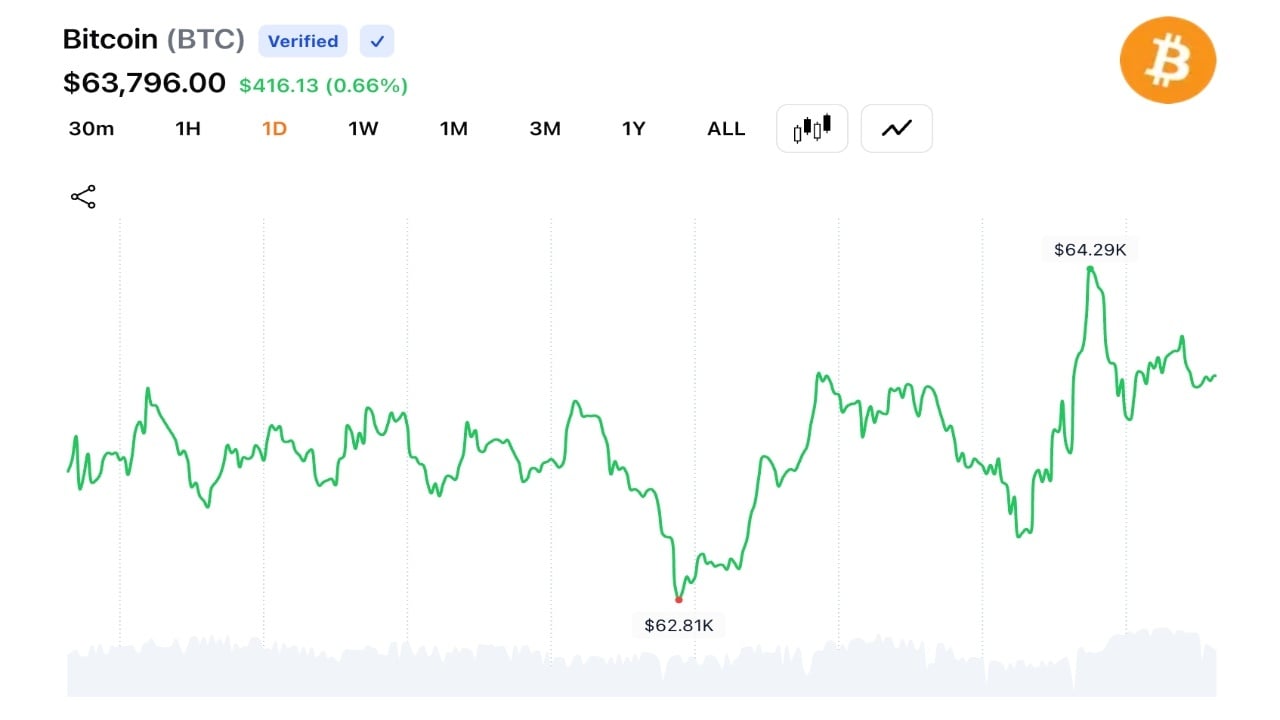The width and height of the screenshot is (1280, 720).
Task: Click the $63,796.00 current price
Action: pos(144,82)
